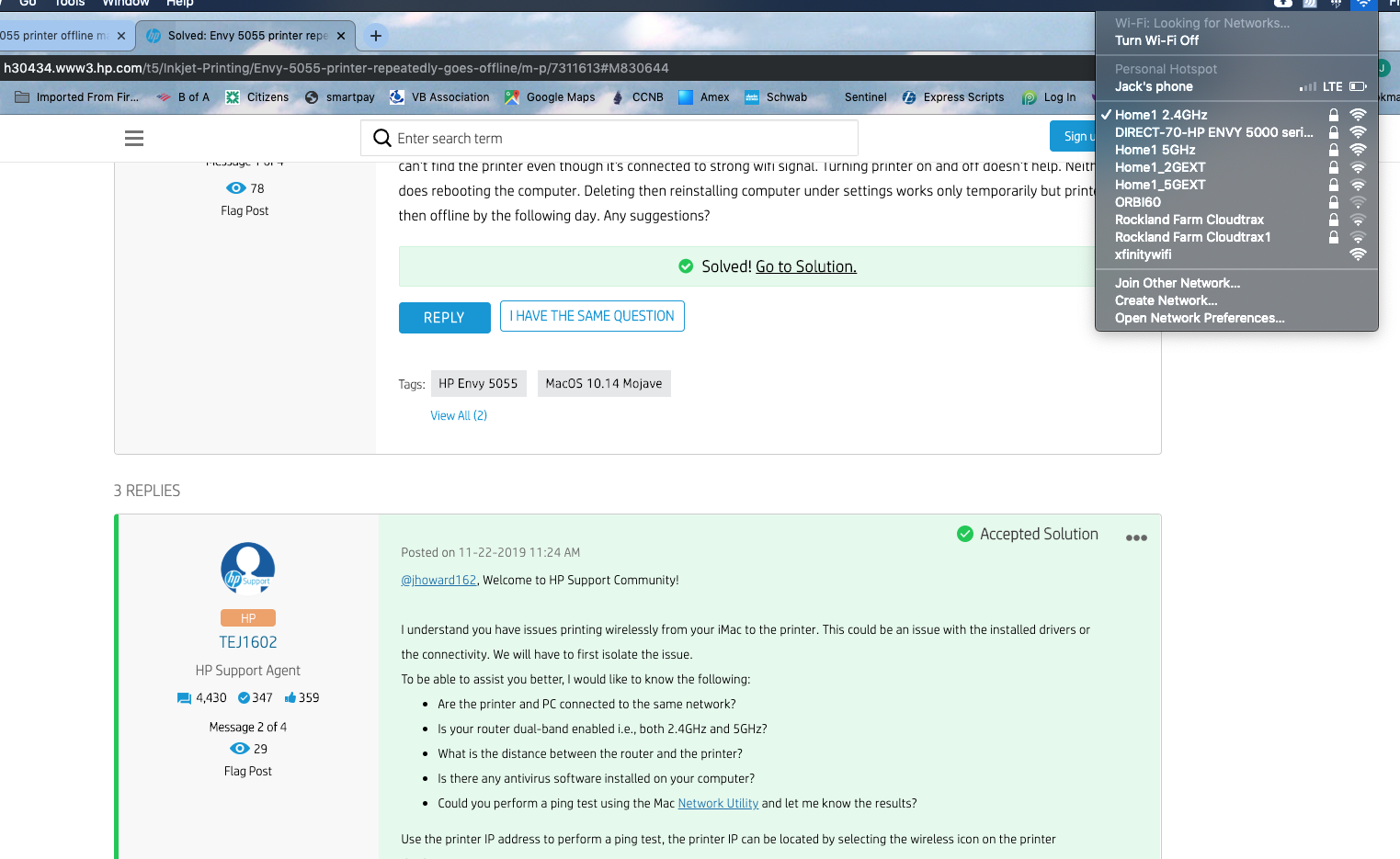The image size is (1400, 859).
Task: Open the HP Envy 5055 tag
Action: [478, 384]
